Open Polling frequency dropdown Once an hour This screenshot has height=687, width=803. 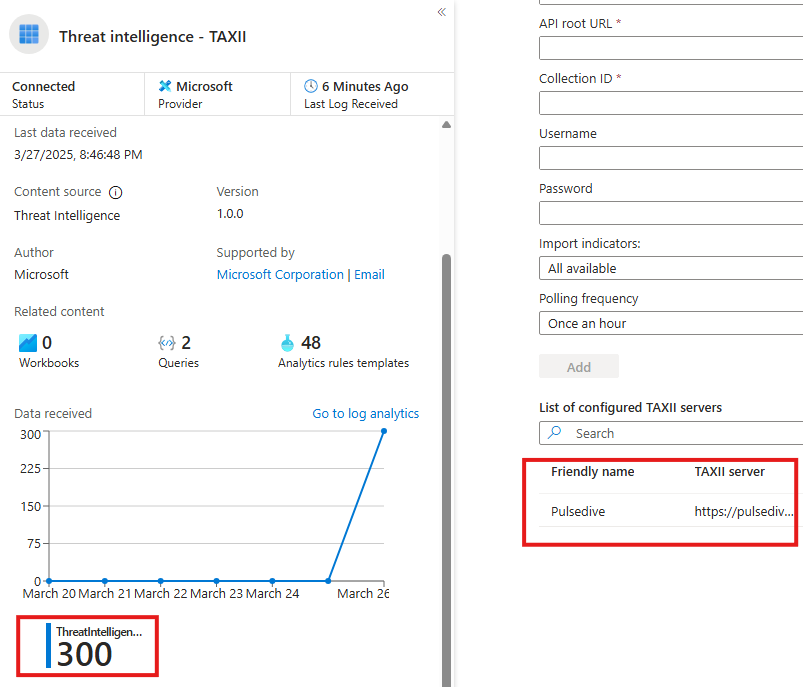click(671, 323)
